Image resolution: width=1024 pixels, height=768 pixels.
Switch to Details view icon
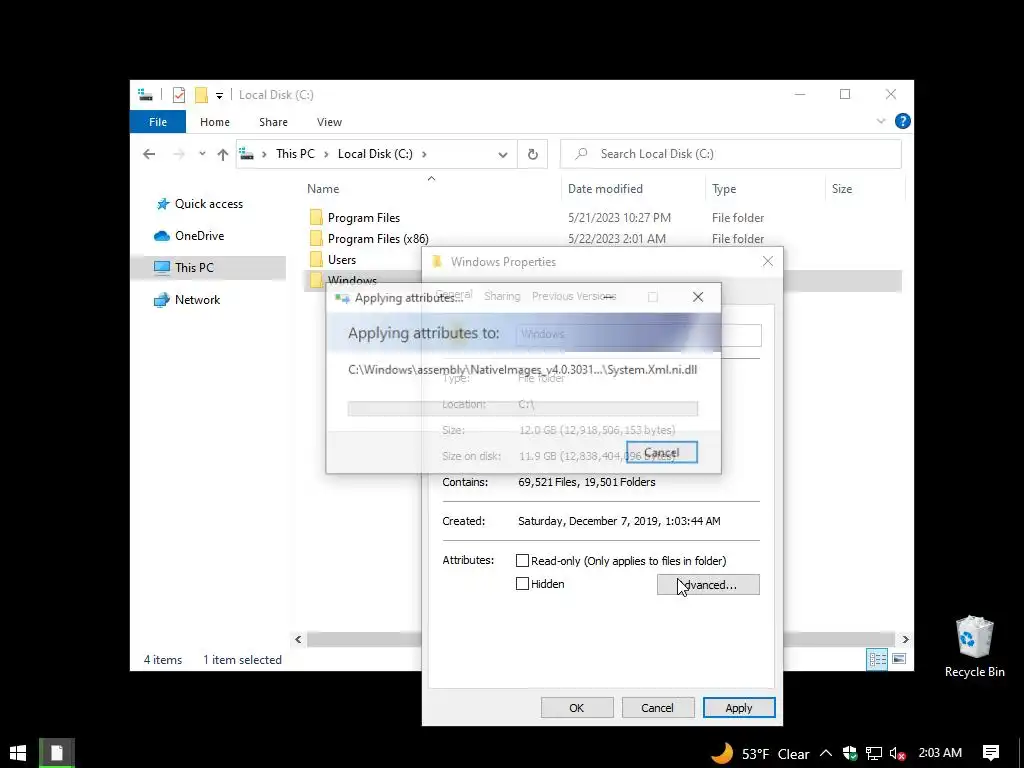pos(877,659)
